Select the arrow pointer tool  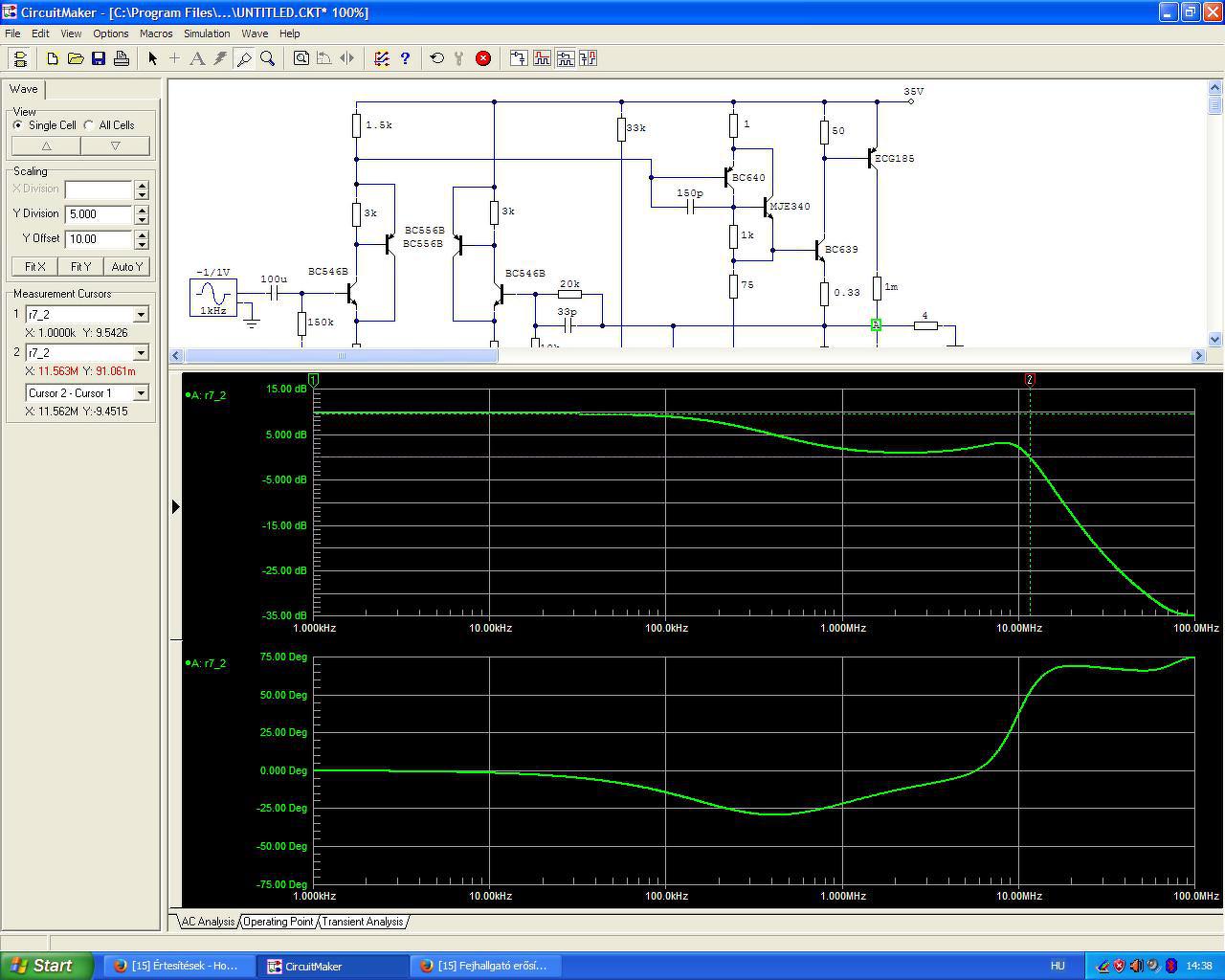point(152,58)
